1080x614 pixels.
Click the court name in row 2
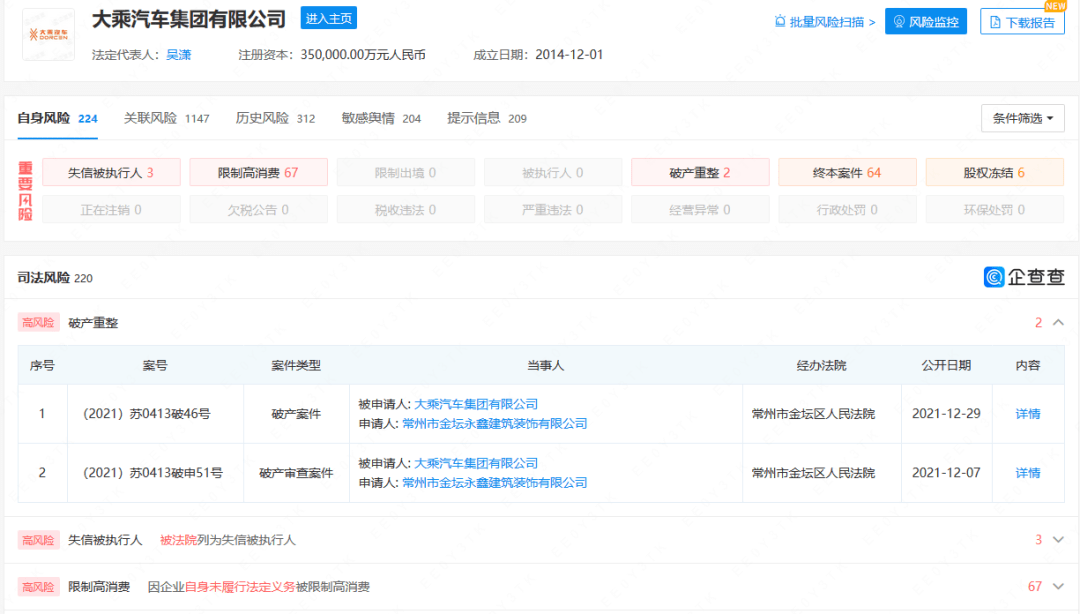pos(813,473)
